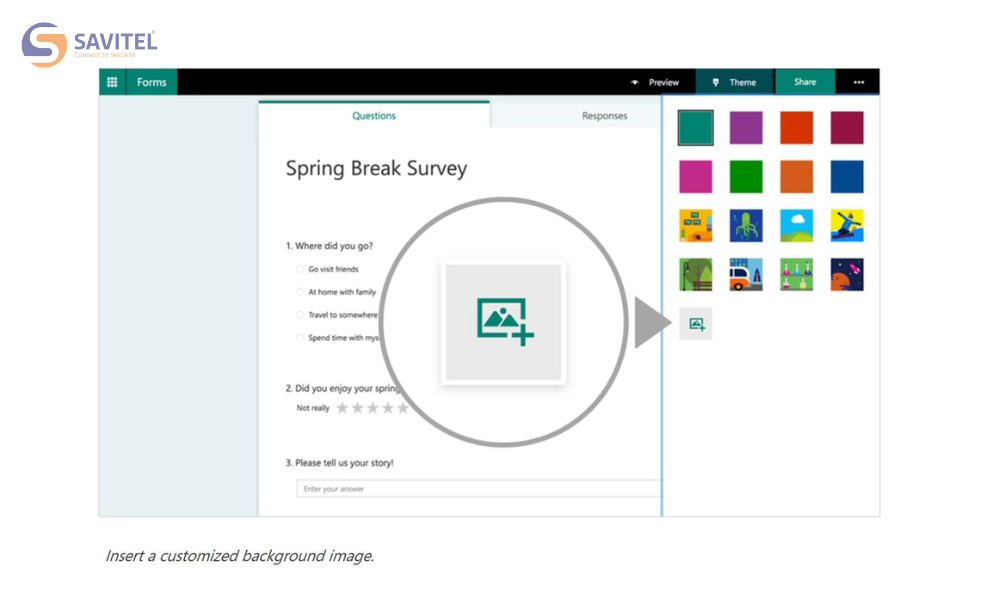Select the blue theme color swatch
Image resolution: width=1000 pixels, height=600 pixels.
pos(847,177)
